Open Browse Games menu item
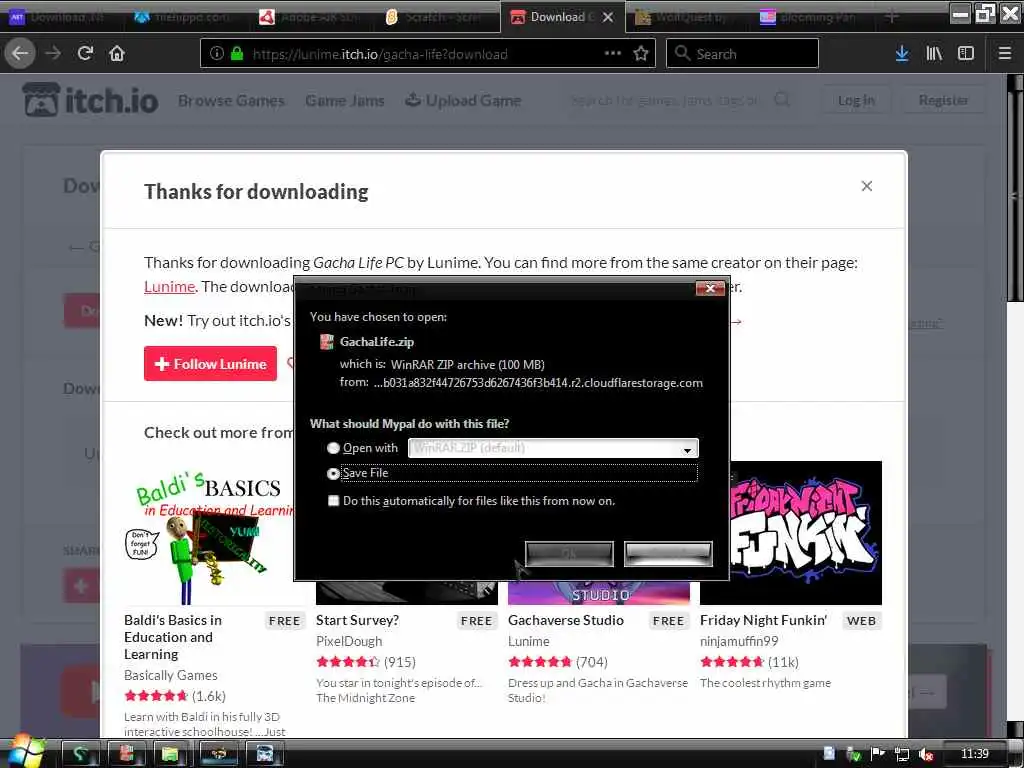This screenshot has width=1024, height=768. (x=231, y=101)
